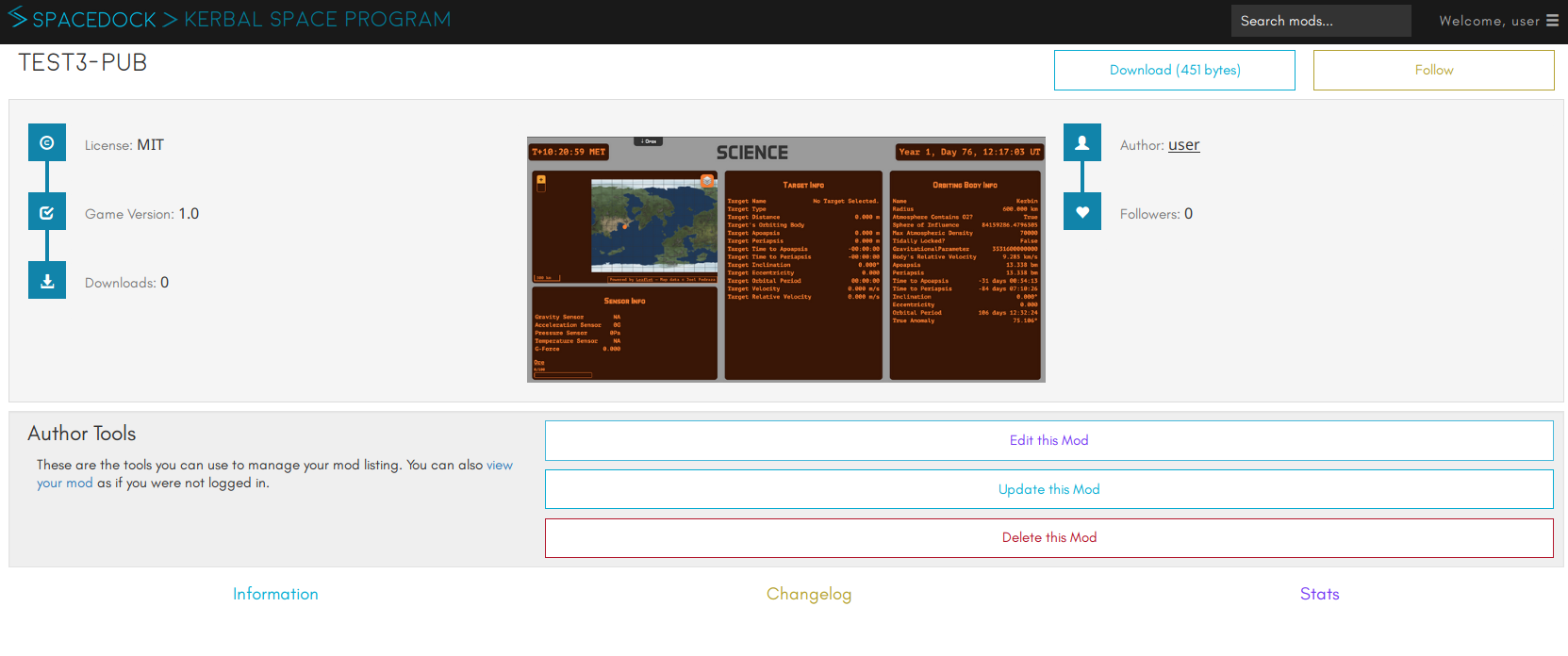Select the 'Followers: 0' text
The image size is (1568, 656).
[1156, 214]
